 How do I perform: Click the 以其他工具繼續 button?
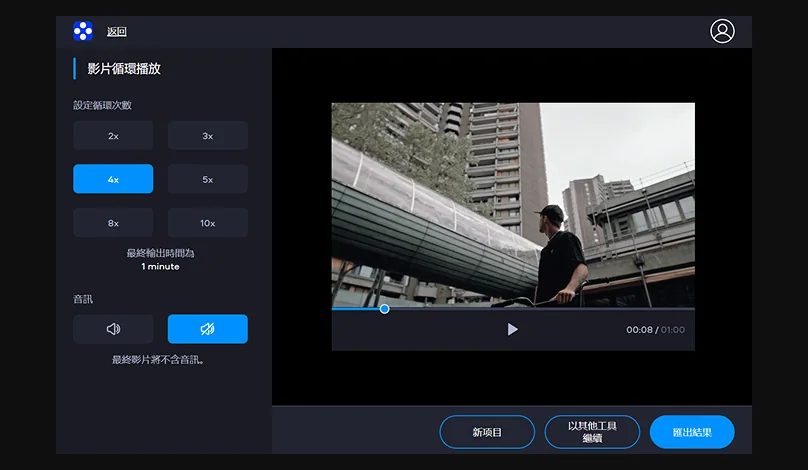592,432
